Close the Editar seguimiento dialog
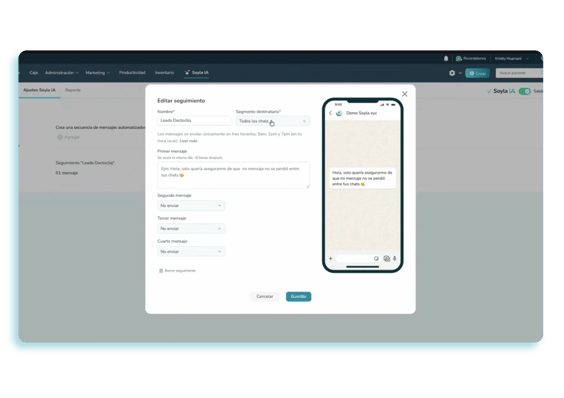 coord(405,94)
